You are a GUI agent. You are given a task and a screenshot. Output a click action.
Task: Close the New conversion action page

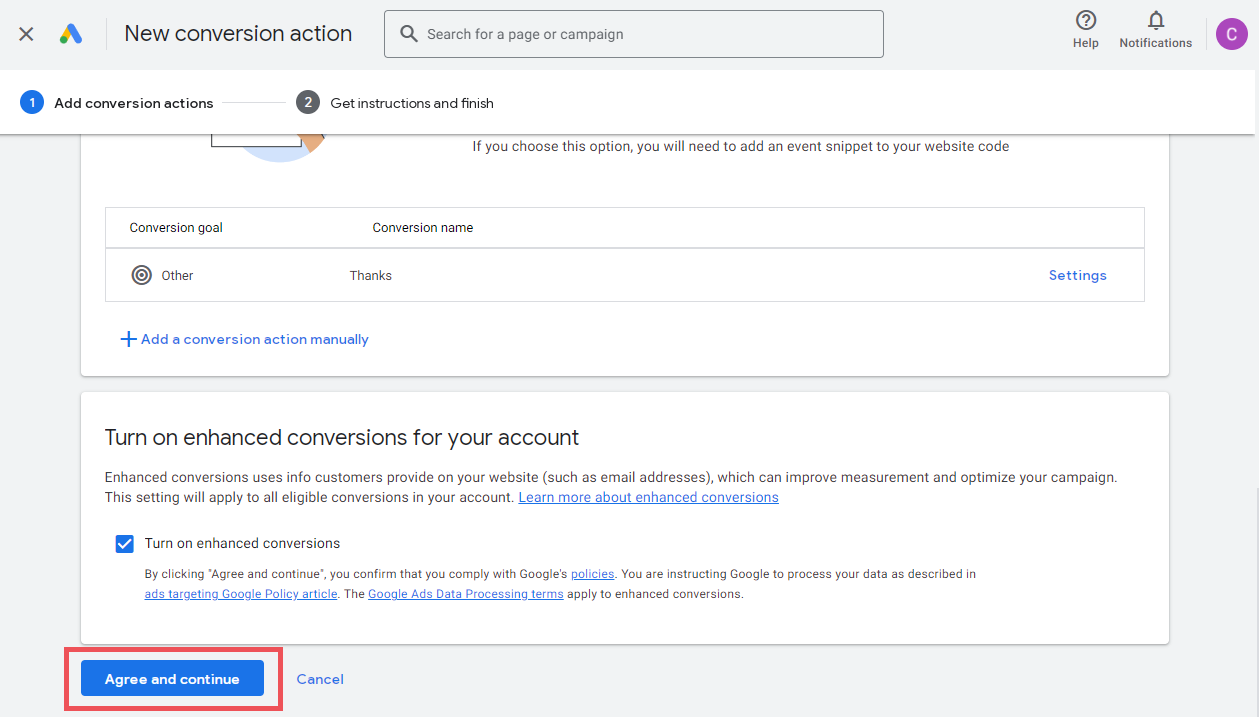point(26,34)
